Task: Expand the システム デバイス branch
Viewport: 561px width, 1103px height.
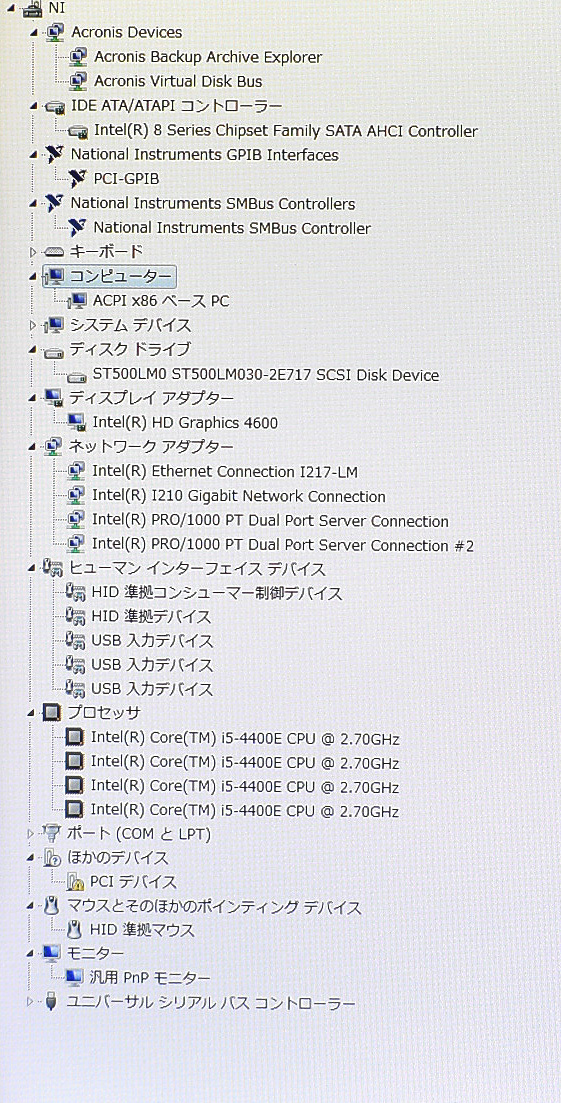Action: (32, 325)
